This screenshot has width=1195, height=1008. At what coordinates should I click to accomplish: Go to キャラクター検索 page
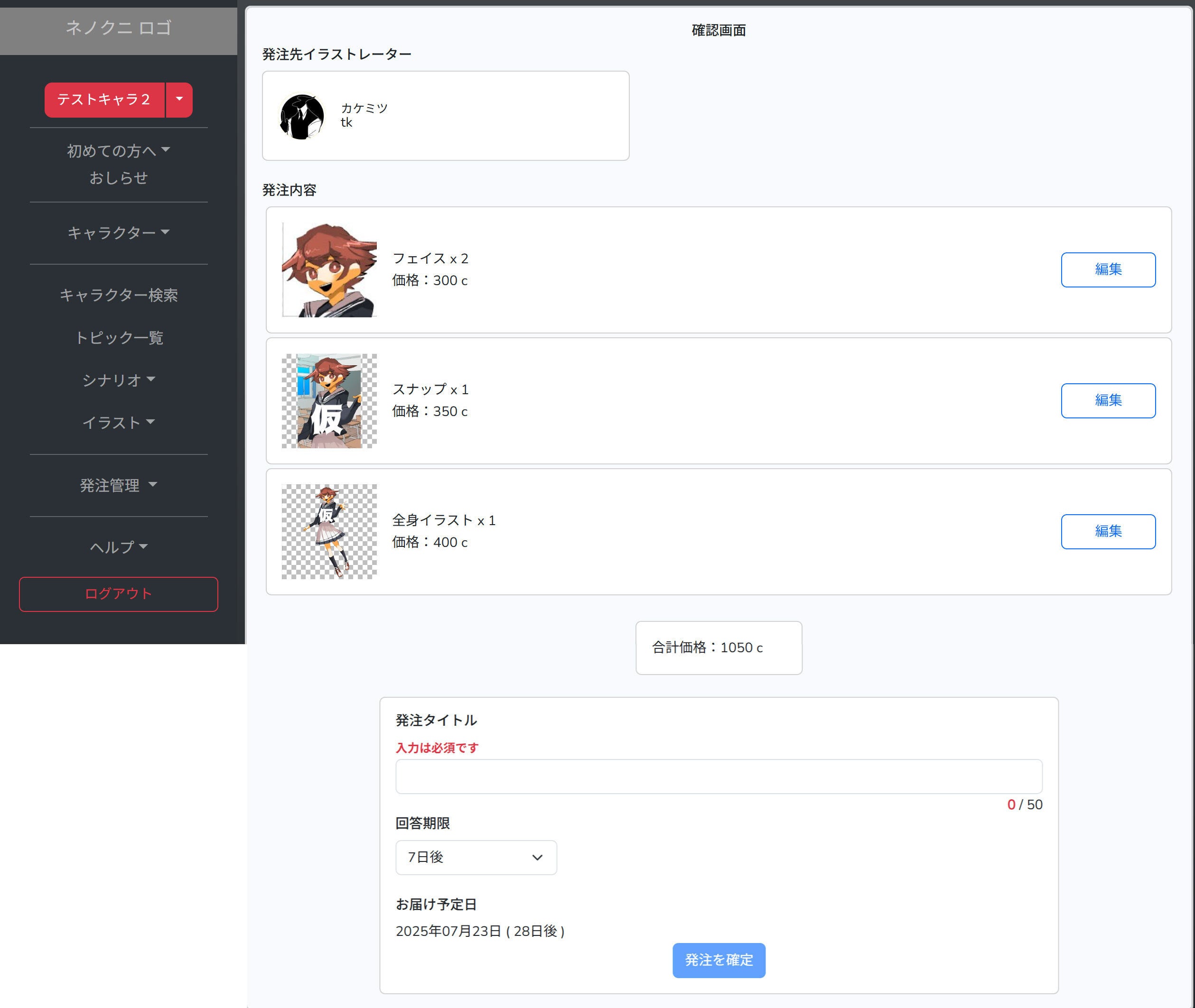point(118,295)
